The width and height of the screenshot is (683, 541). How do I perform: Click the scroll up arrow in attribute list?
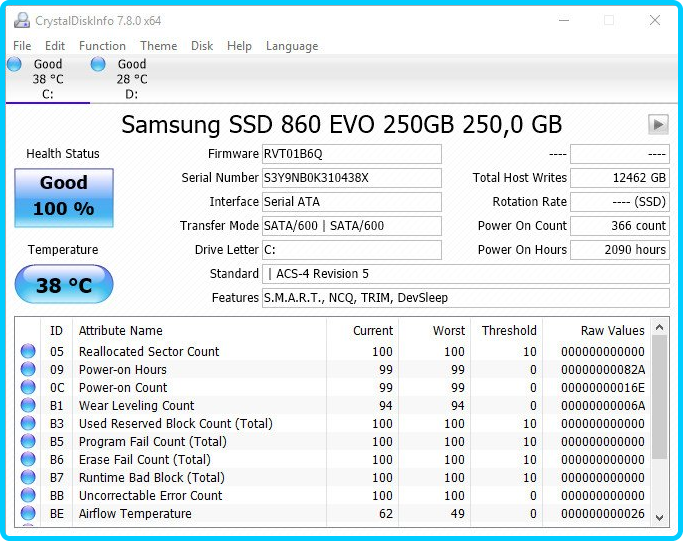tap(659, 327)
